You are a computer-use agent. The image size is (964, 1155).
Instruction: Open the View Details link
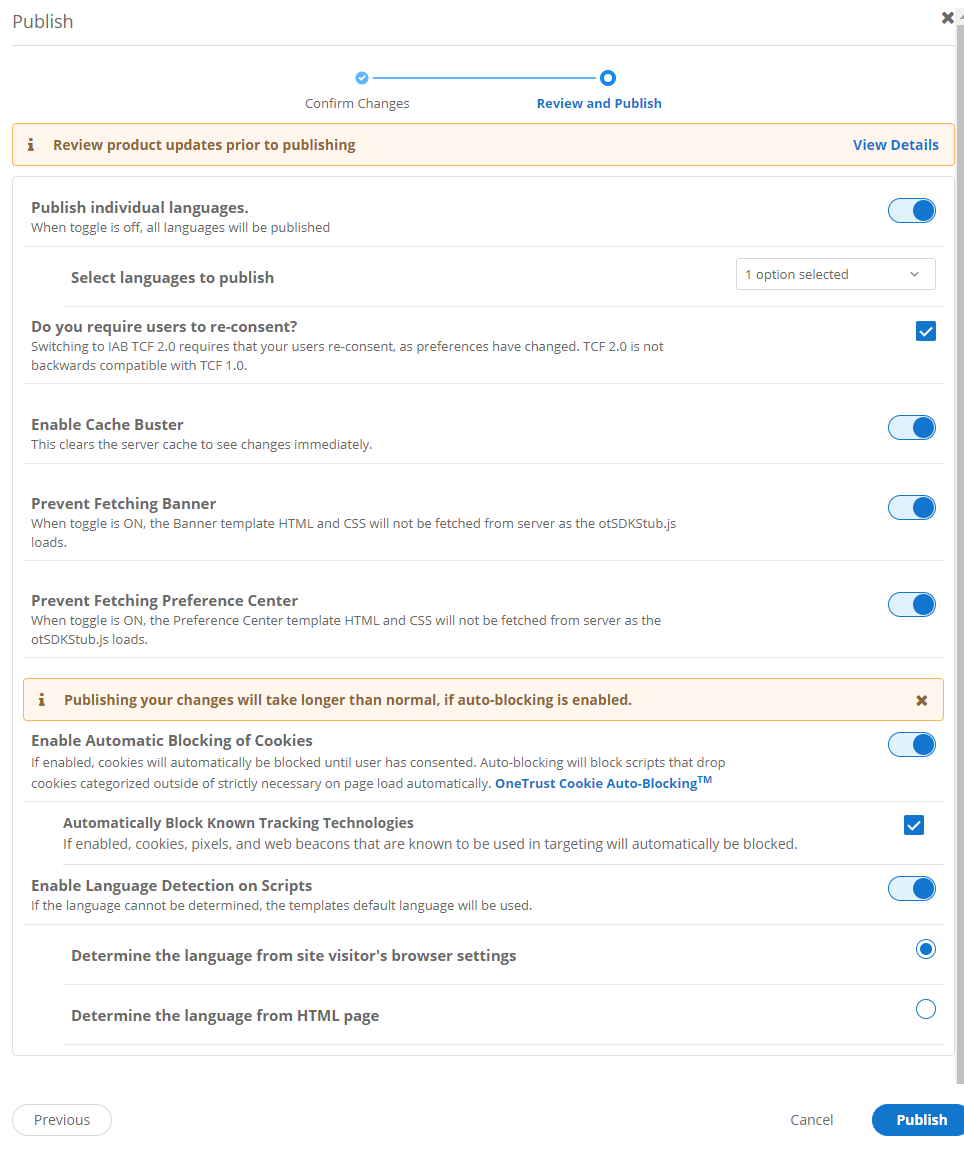(x=895, y=144)
